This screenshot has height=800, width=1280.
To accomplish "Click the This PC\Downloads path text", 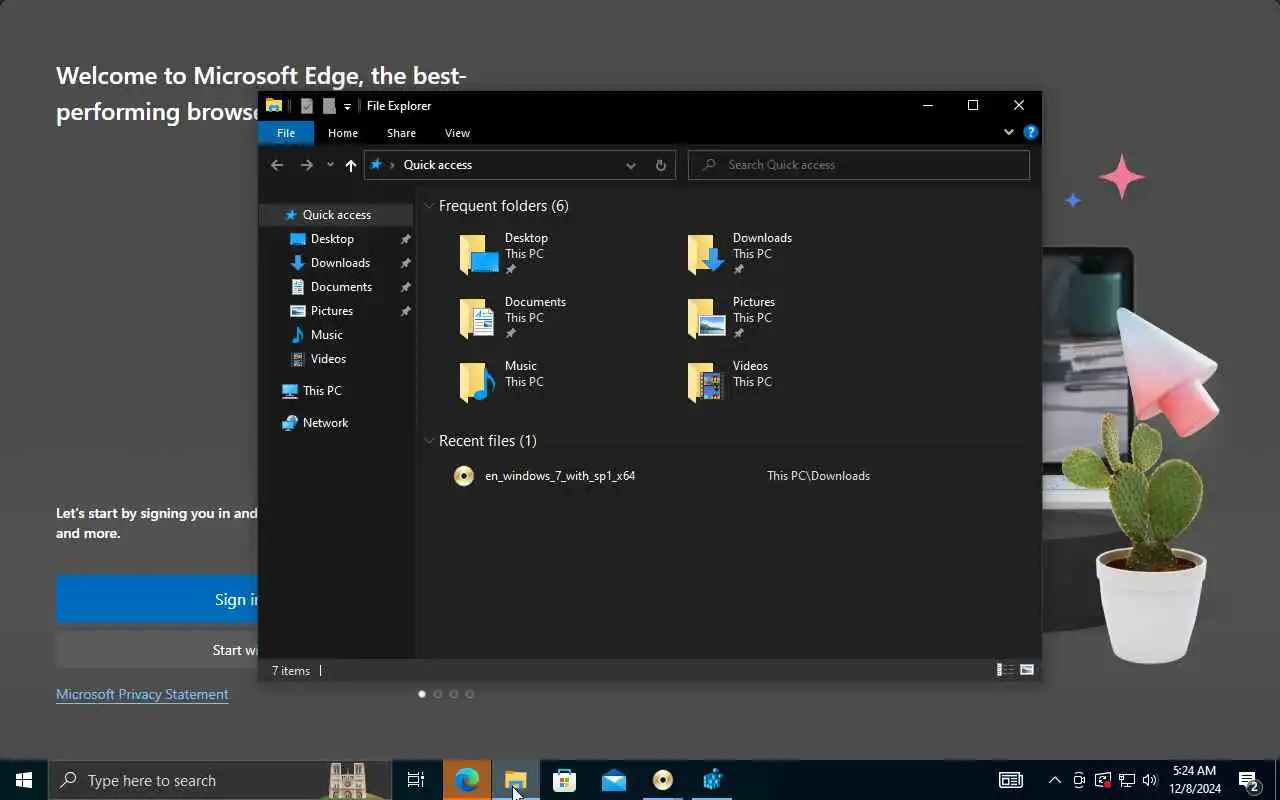I will [x=818, y=476].
